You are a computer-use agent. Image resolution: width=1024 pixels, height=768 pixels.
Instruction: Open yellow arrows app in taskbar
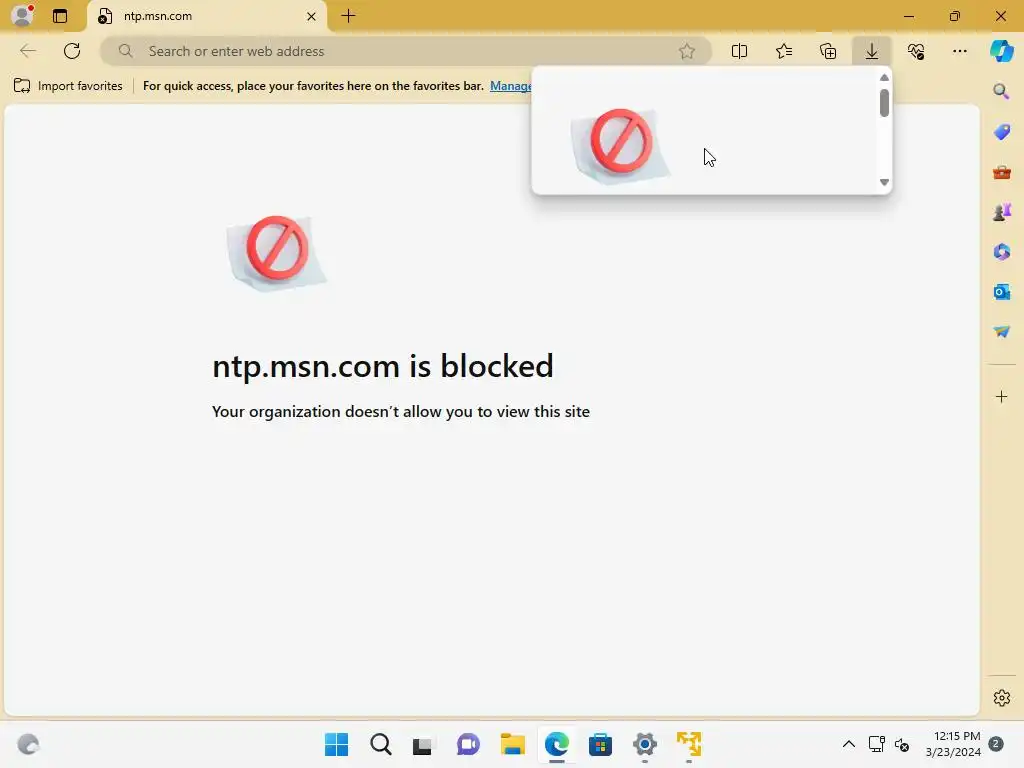click(689, 744)
